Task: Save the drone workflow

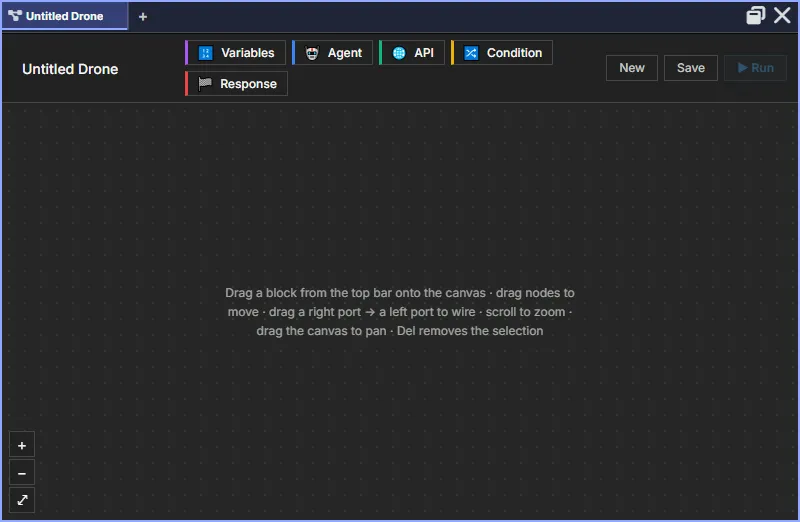Action: pyautogui.click(x=691, y=68)
